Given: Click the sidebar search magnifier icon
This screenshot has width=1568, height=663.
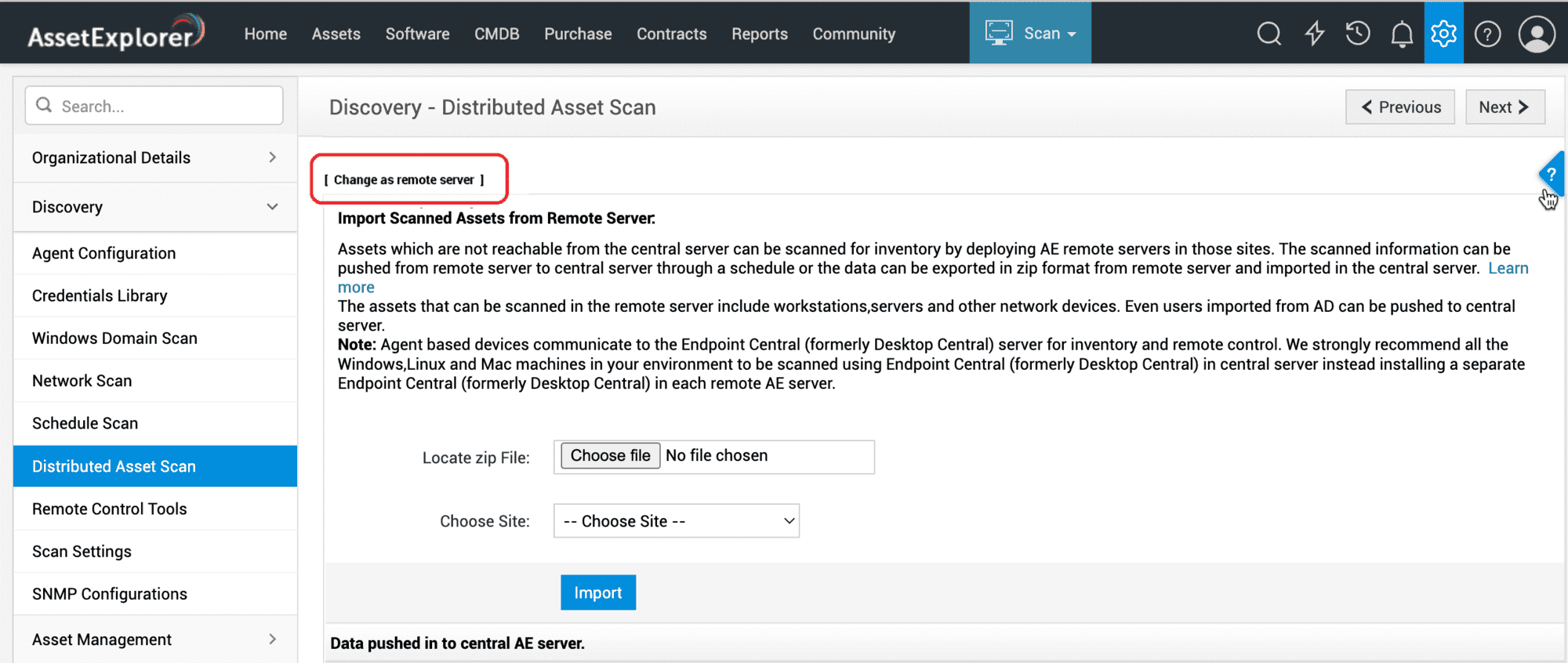Looking at the screenshot, I should [x=44, y=105].
